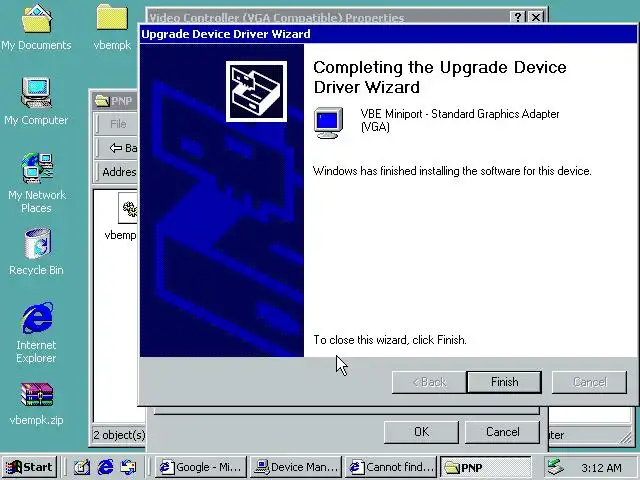The width and height of the screenshot is (640, 480).
Task: Select the vbempk folder on the desktop
Action: 112,27
